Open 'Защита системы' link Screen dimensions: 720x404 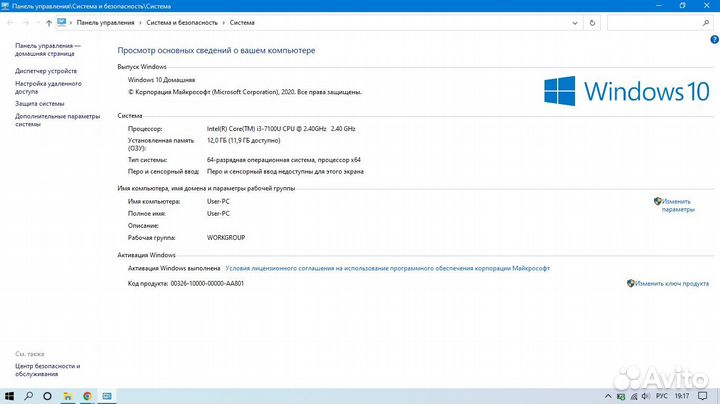(x=39, y=104)
